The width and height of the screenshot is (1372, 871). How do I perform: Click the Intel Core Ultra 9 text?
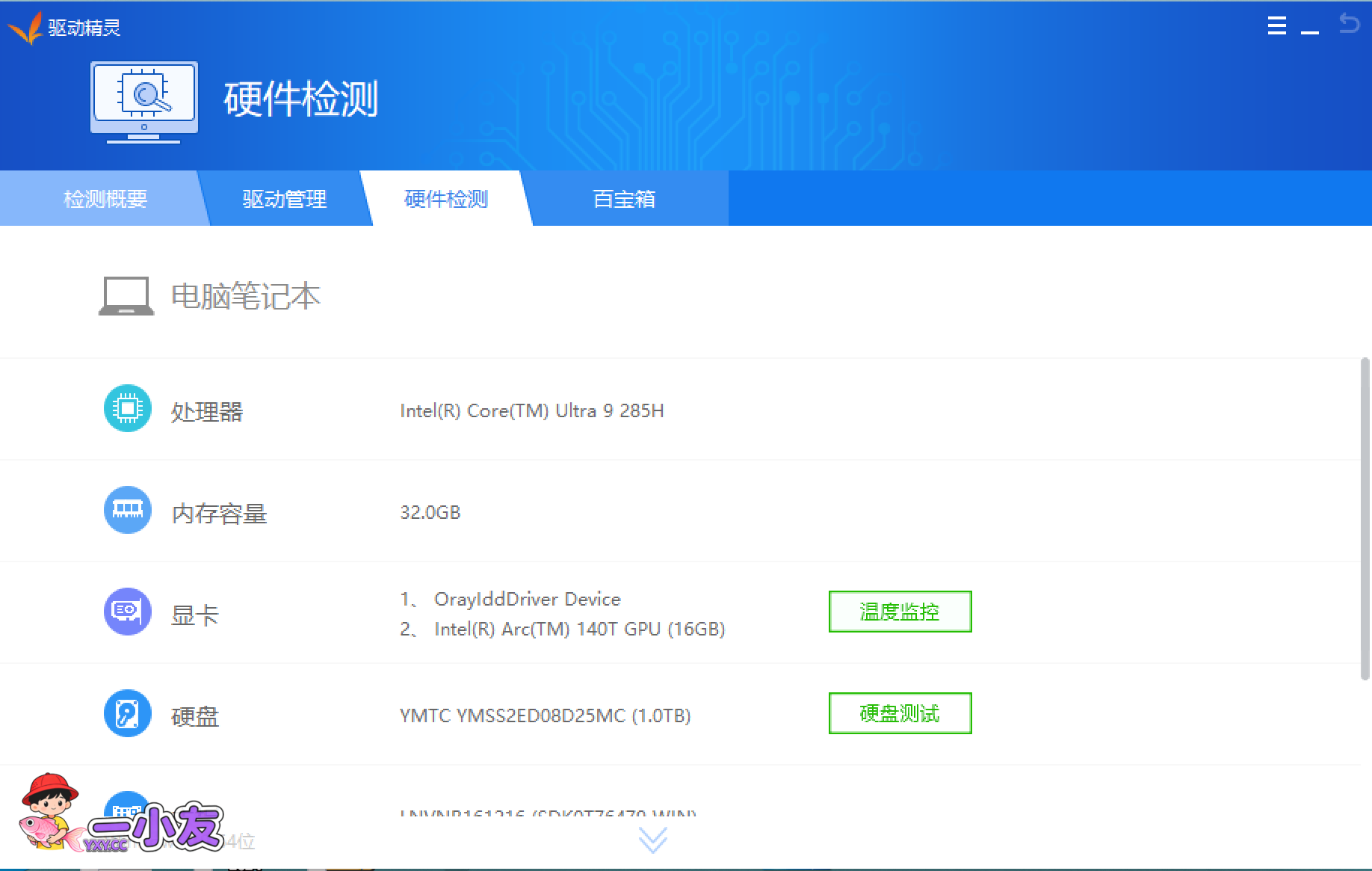coord(531,410)
